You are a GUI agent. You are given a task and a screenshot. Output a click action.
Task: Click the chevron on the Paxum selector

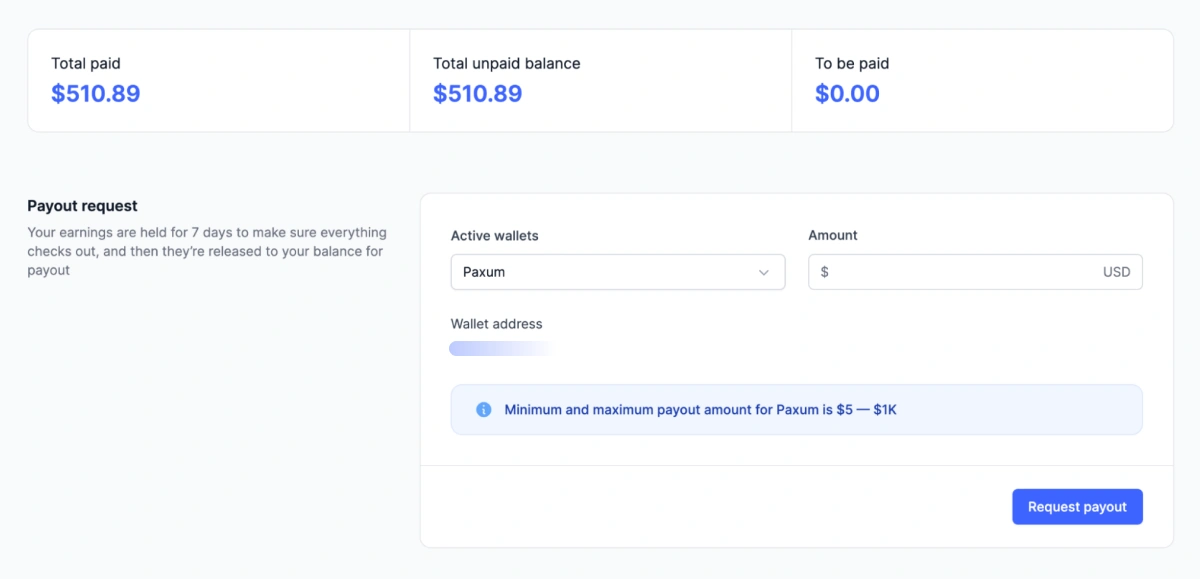766,271
